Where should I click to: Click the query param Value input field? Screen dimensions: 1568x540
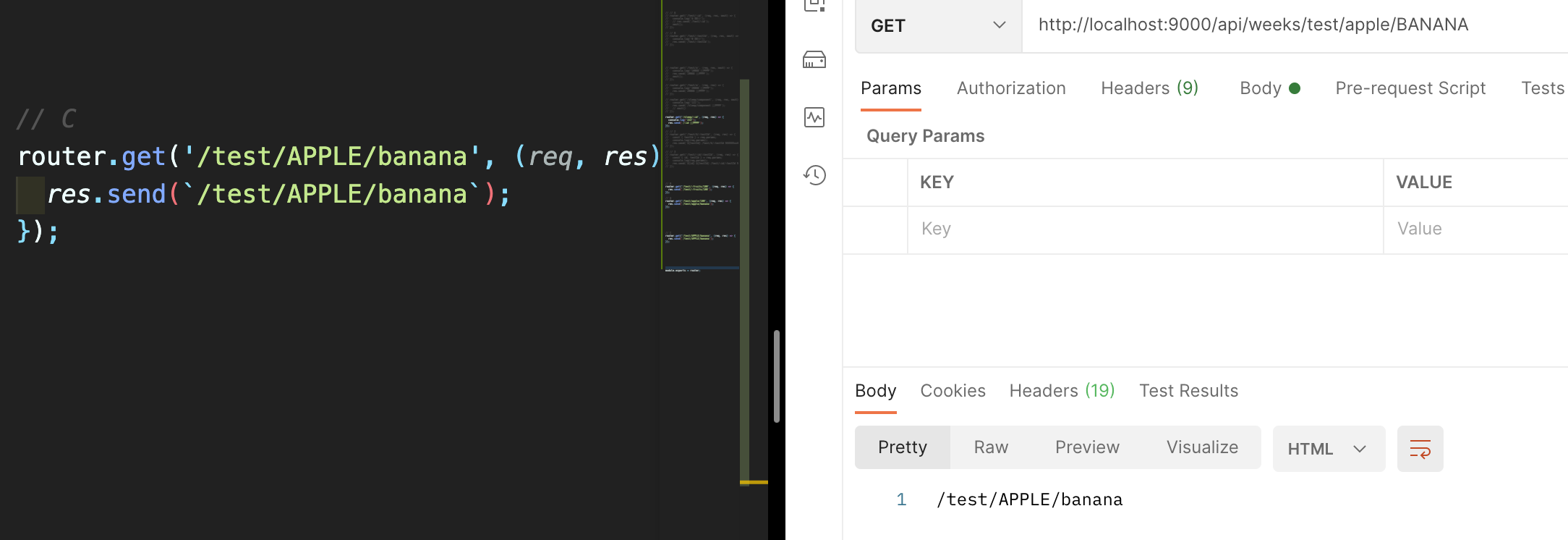click(1475, 229)
